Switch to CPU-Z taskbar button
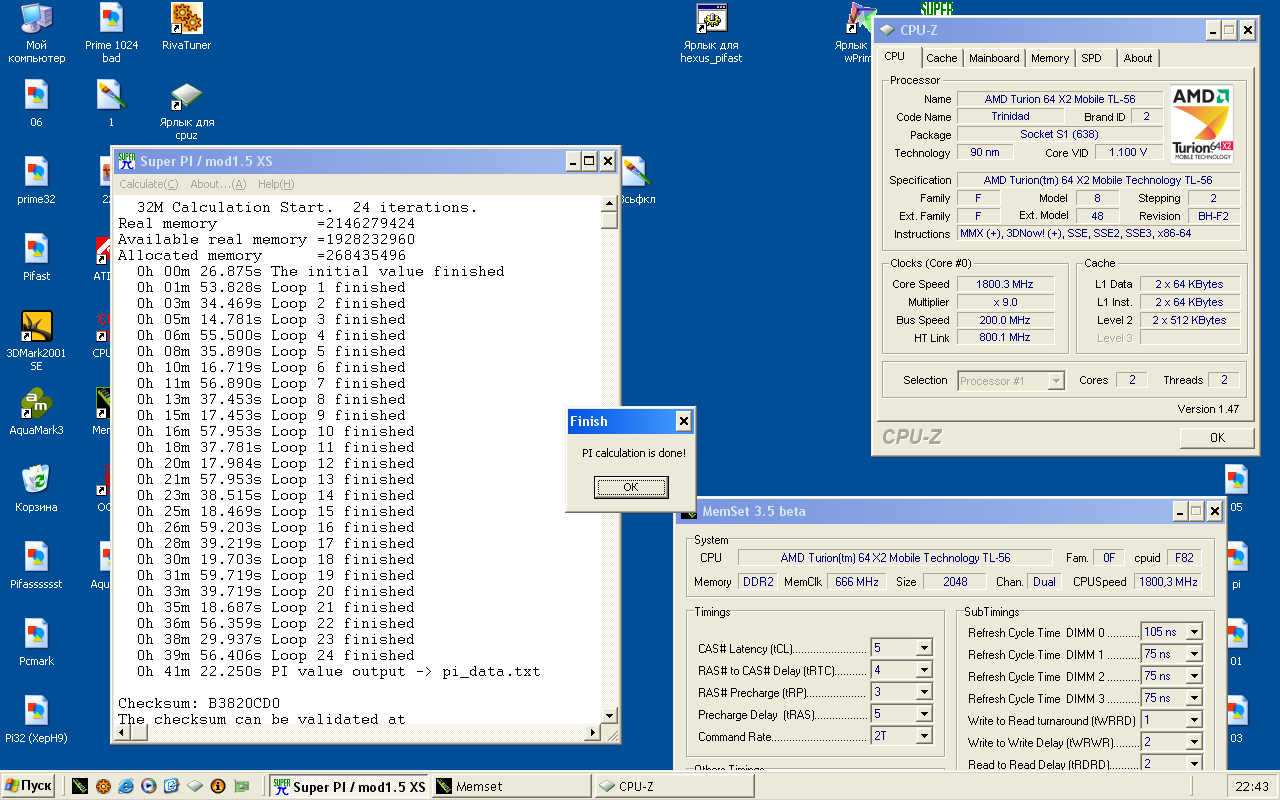This screenshot has height=800, width=1280. click(x=674, y=786)
